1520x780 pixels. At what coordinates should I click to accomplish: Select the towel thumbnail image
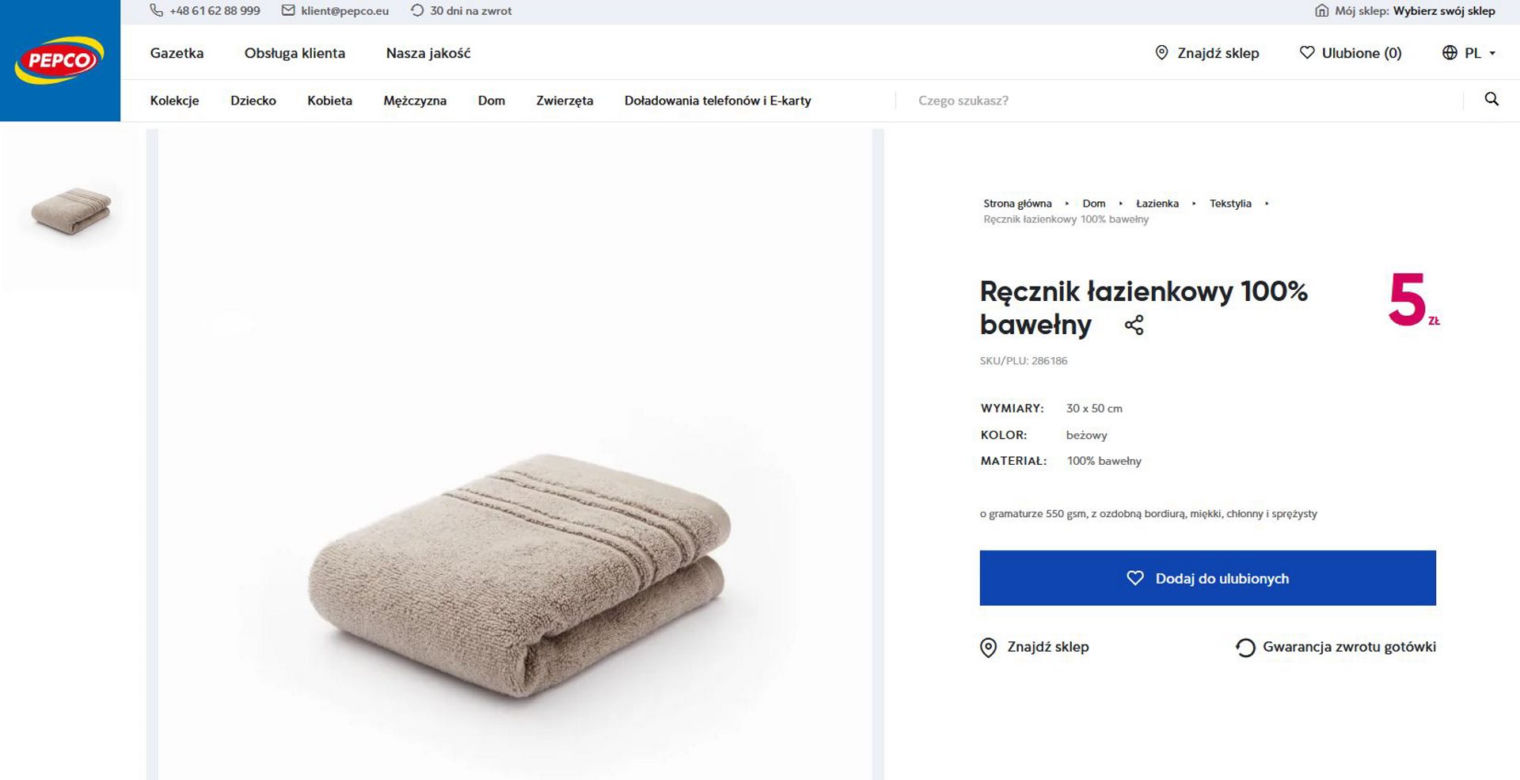point(70,210)
